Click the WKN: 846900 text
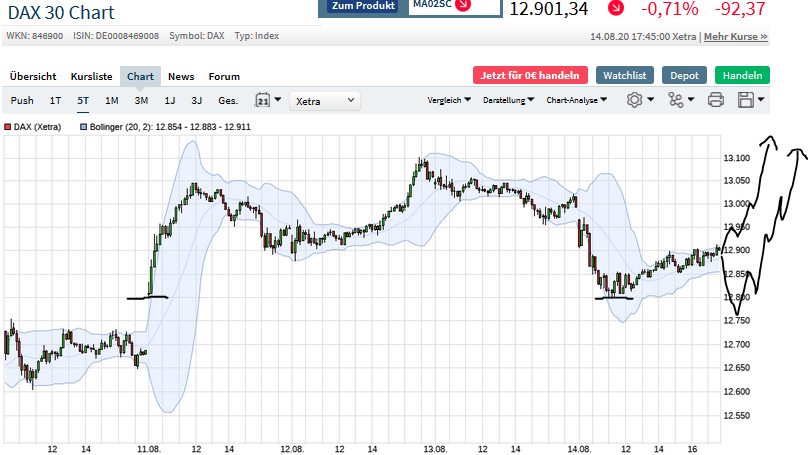The image size is (808, 455). point(35,36)
